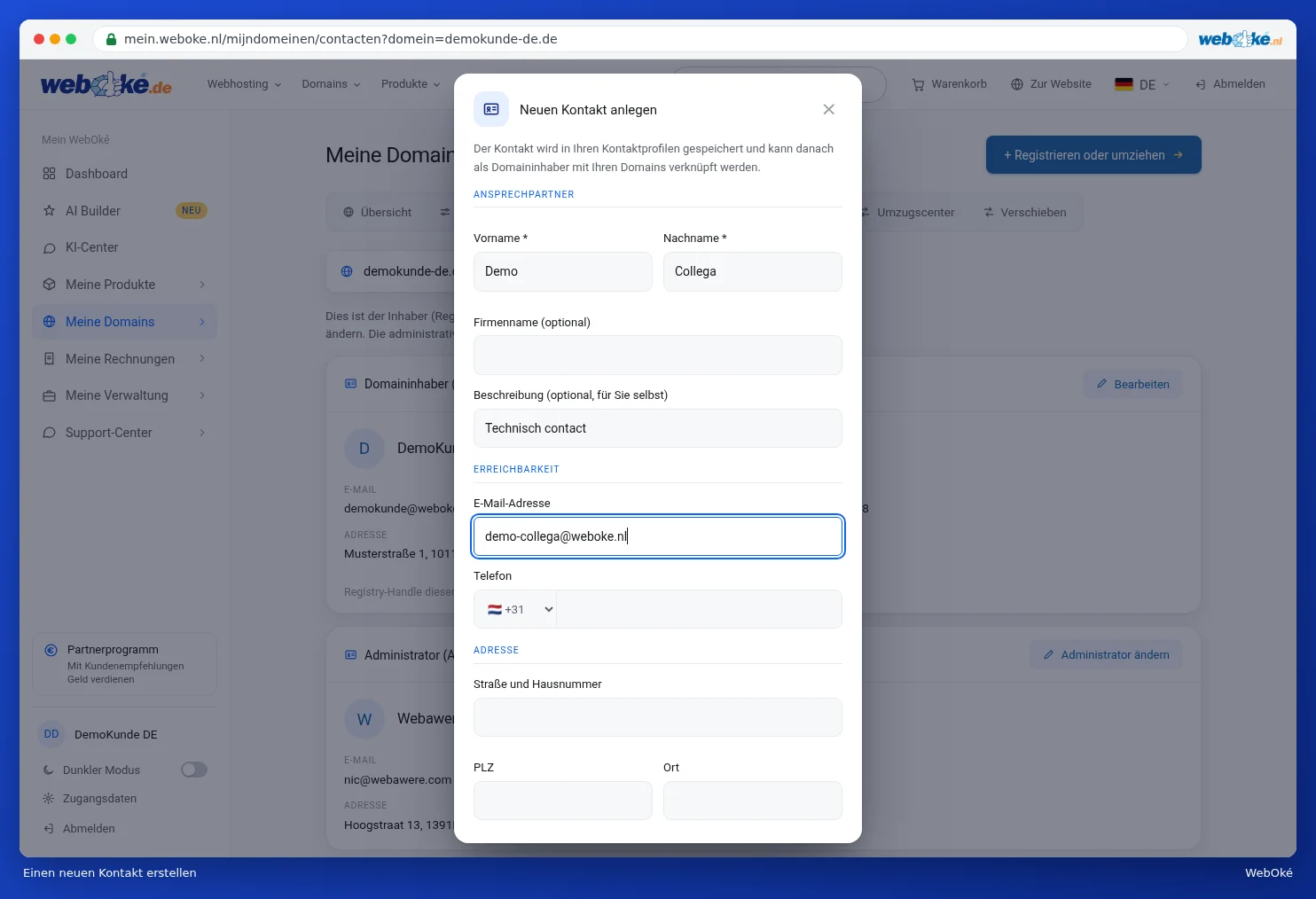Click the Meine Rechnungen document icon
1316x899 pixels.
[x=50, y=359]
